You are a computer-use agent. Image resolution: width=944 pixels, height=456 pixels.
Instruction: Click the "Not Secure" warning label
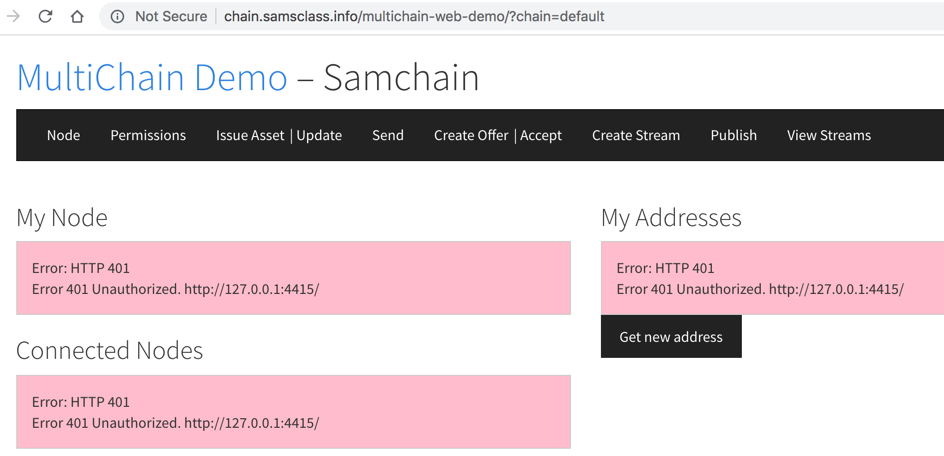pyautogui.click(x=171, y=16)
